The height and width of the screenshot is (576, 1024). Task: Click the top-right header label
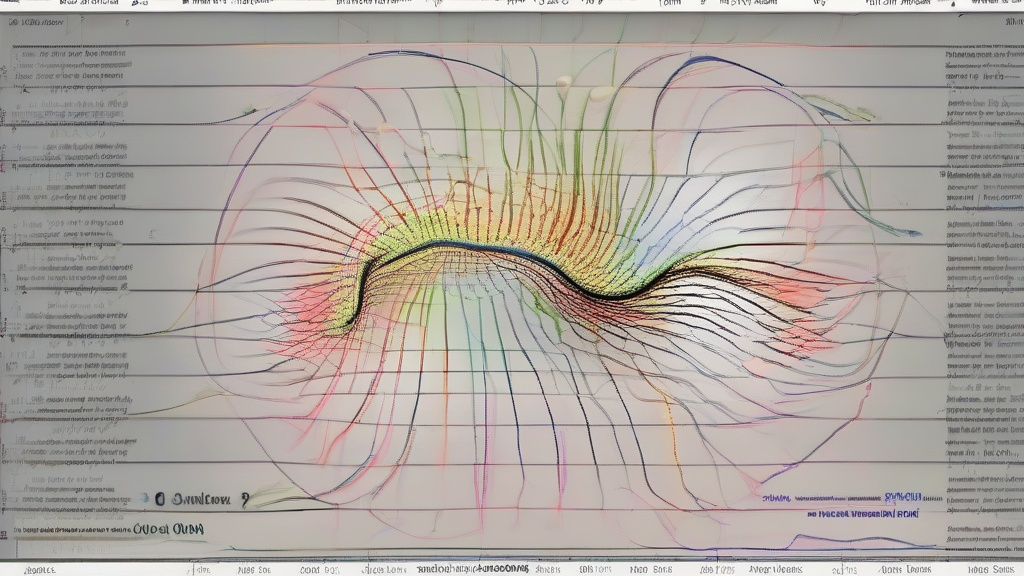click(x=985, y=5)
